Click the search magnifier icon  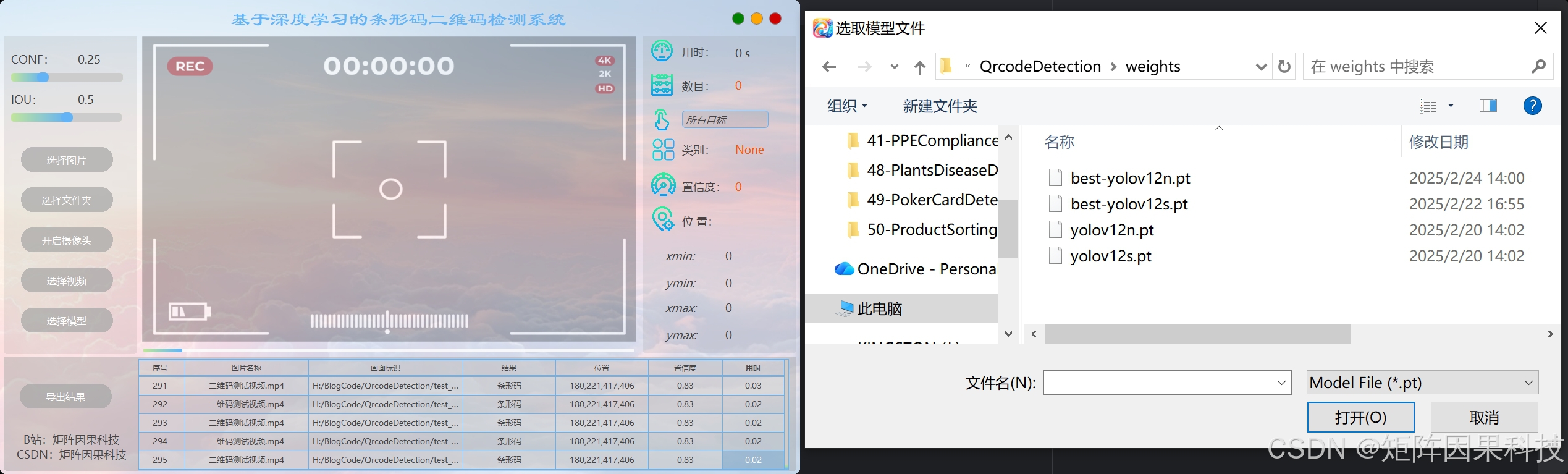tap(1538, 66)
